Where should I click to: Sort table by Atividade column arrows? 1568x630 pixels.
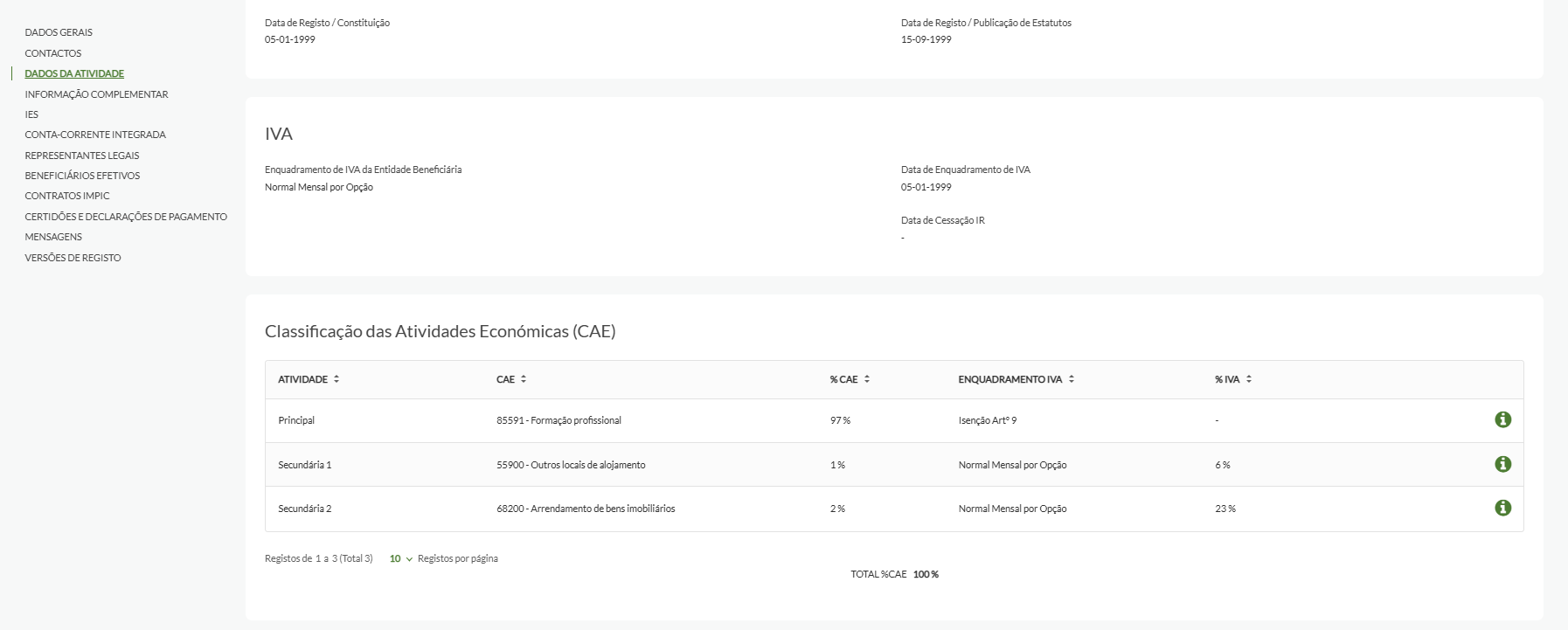click(x=336, y=379)
